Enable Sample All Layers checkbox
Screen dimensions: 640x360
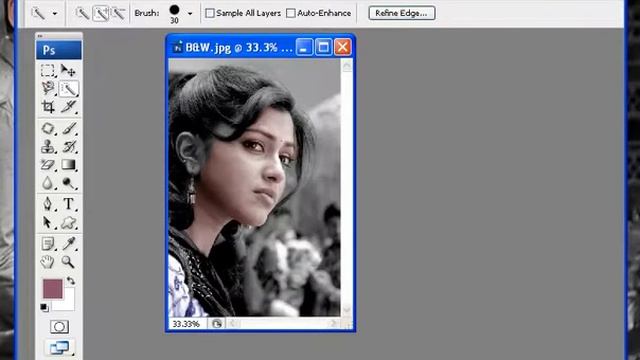tap(210, 13)
